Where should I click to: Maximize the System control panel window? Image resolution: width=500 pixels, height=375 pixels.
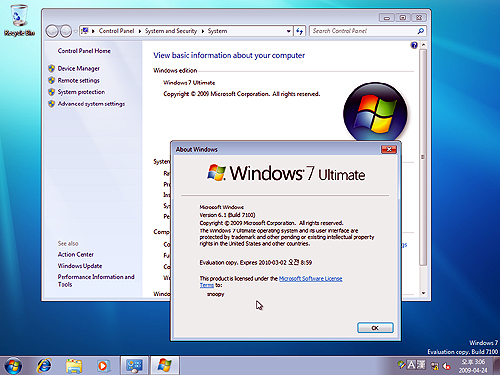403,18
